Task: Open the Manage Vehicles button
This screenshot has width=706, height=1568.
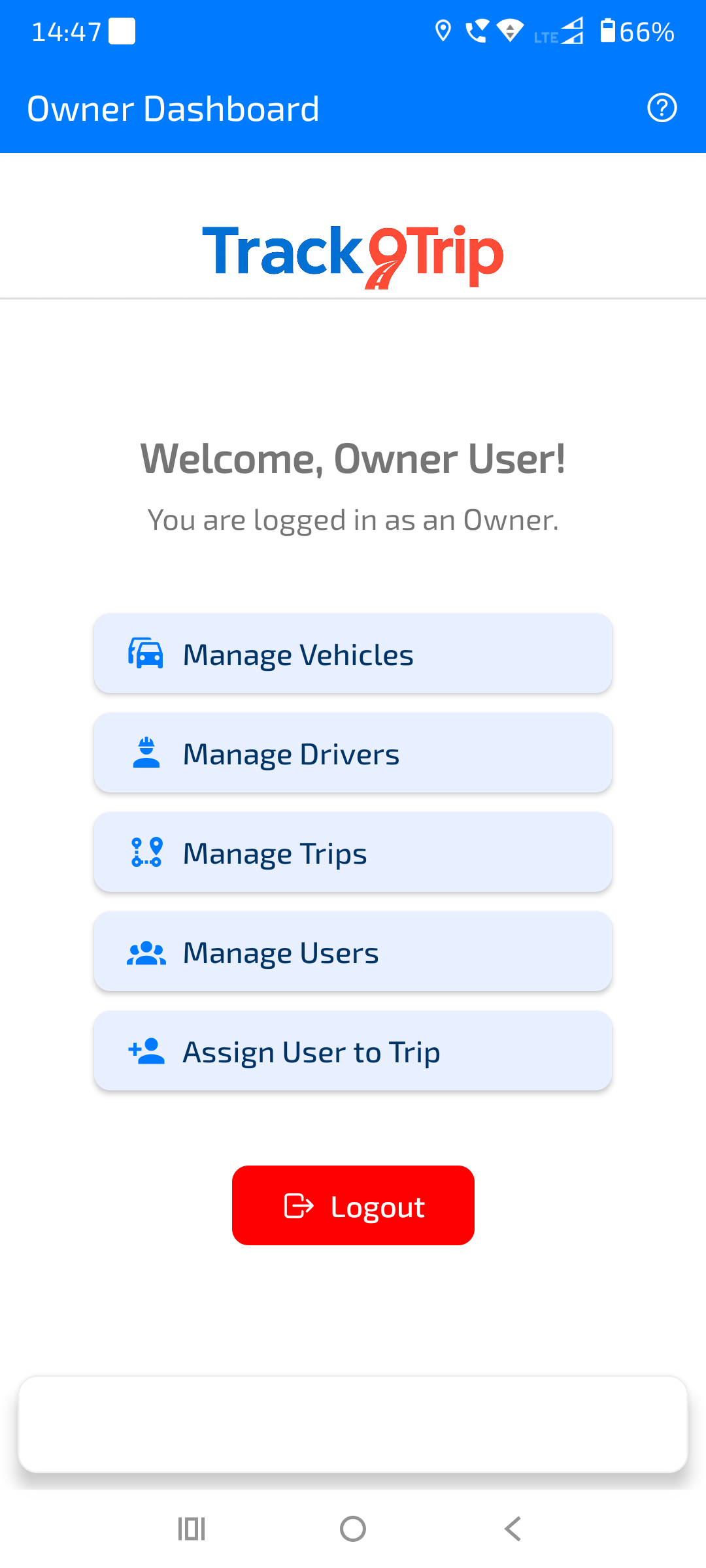Action: point(353,653)
